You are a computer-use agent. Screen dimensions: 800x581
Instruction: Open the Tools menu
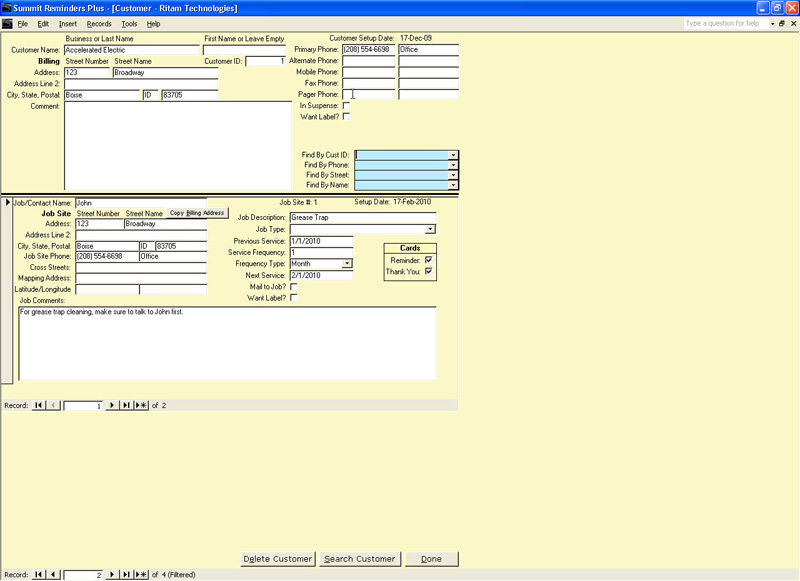click(129, 23)
